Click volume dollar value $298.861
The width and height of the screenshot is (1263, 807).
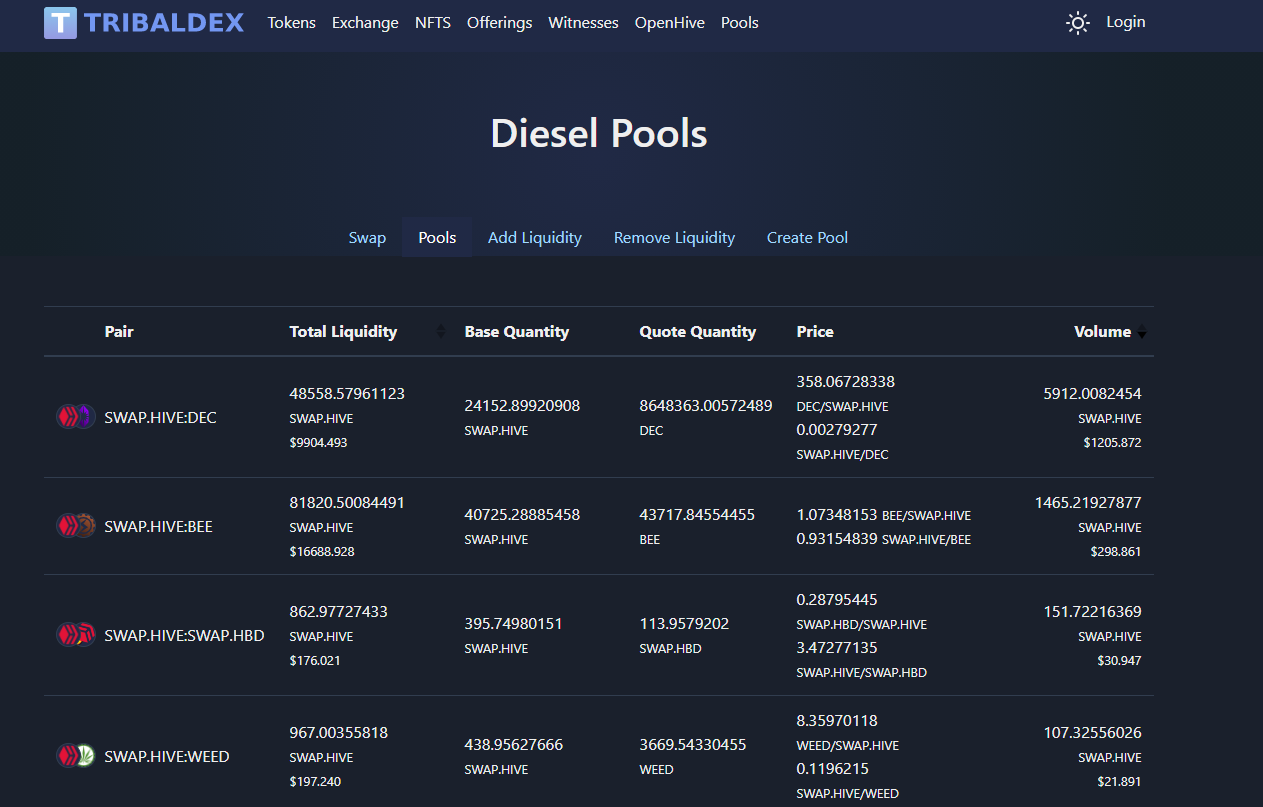[1116, 551]
